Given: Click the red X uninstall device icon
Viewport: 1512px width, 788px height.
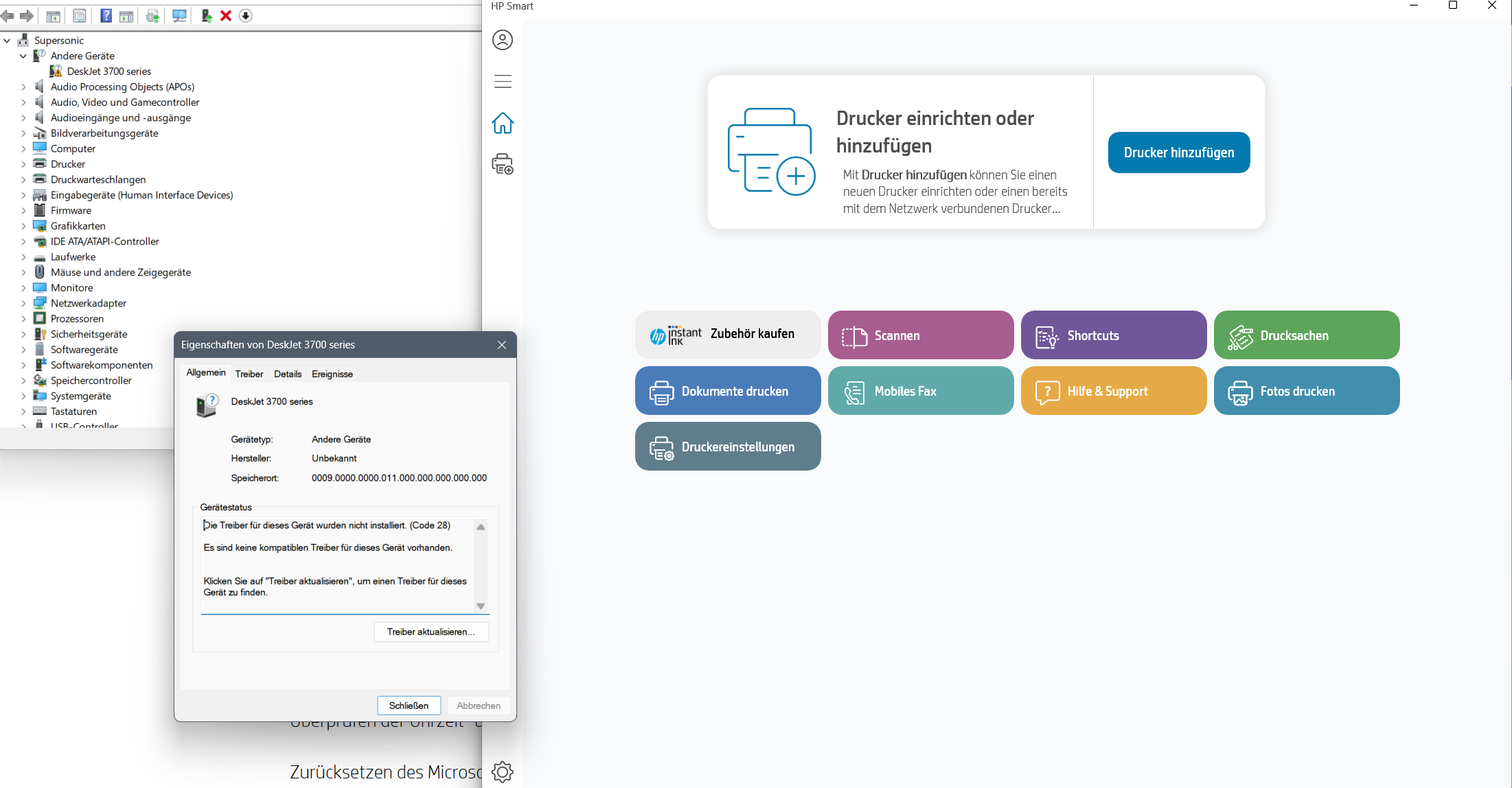Looking at the screenshot, I should 226,16.
